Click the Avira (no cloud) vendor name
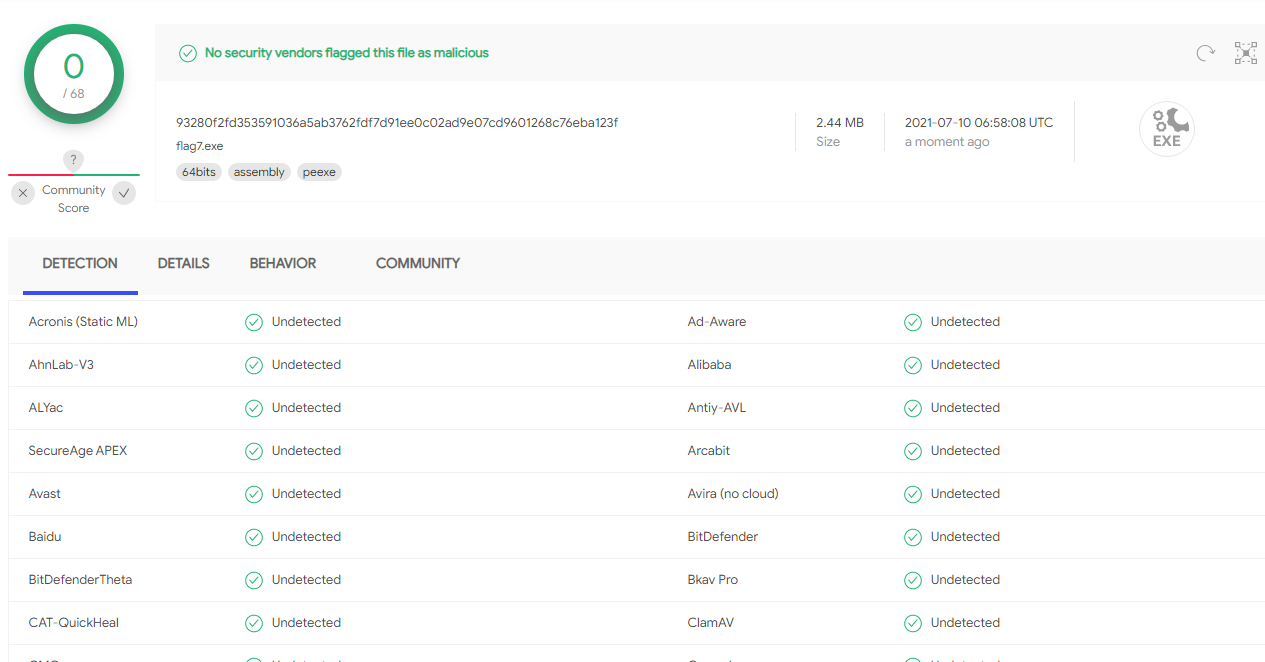The image size is (1265, 662). pos(733,494)
